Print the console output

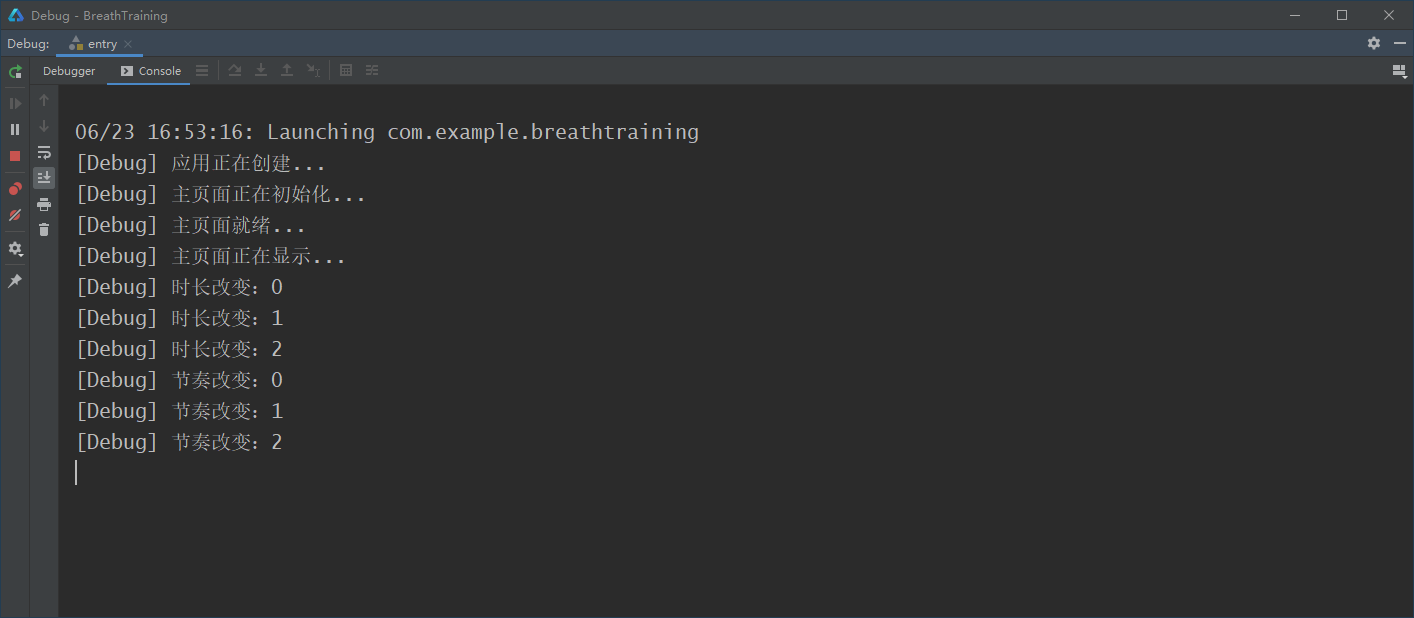(44, 204)
